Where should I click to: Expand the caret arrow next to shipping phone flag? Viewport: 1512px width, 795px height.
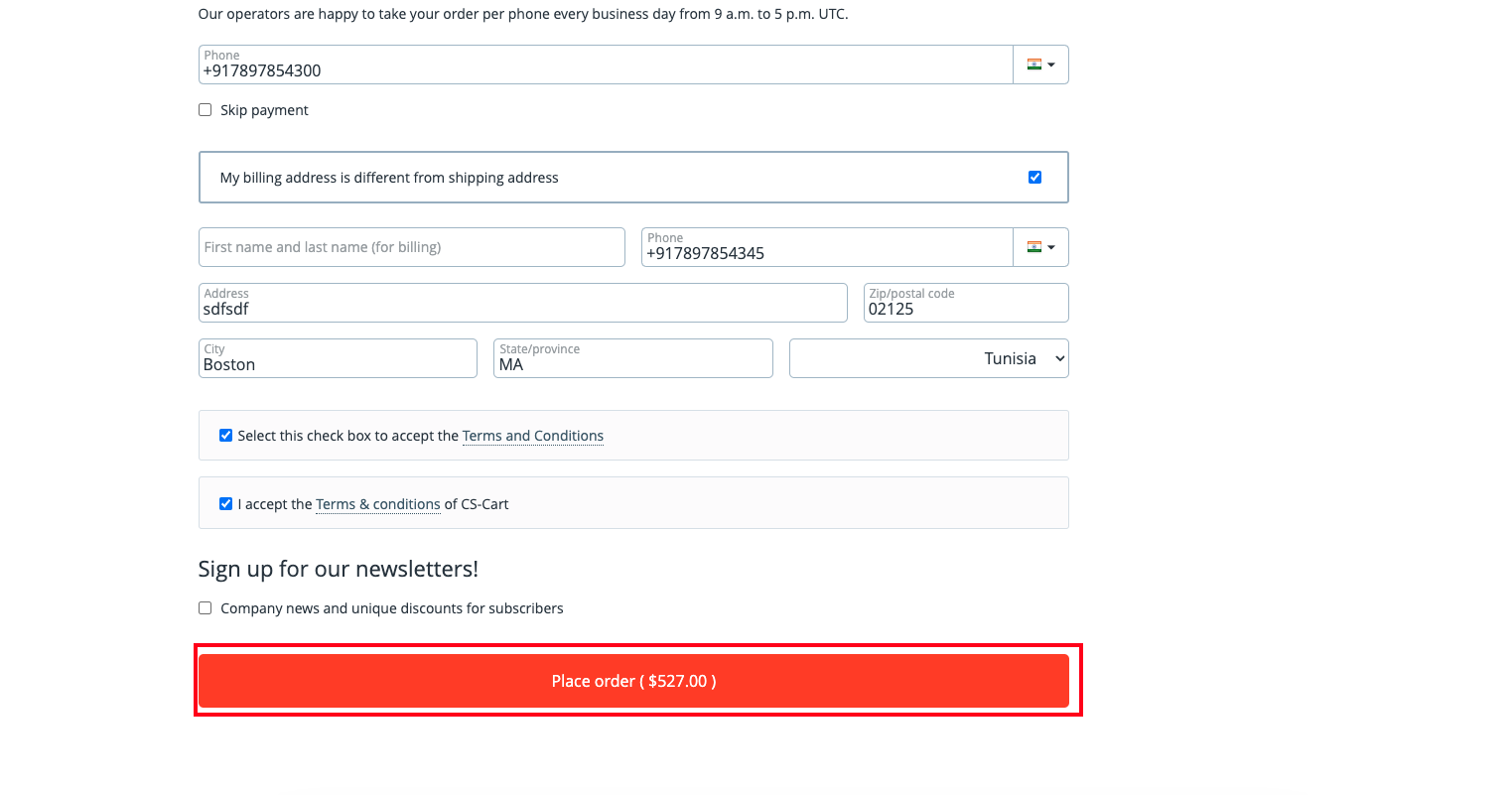coord(1051,65)
